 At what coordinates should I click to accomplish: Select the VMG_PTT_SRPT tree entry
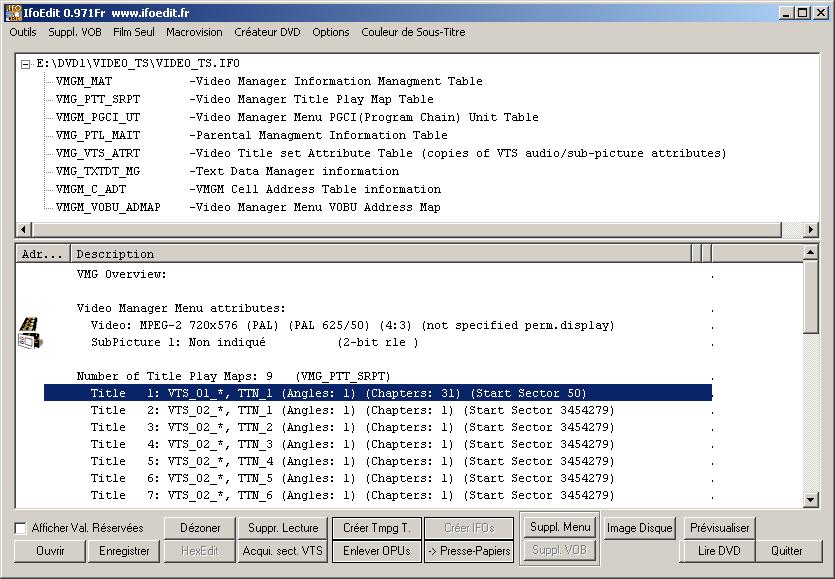click(98, 99)
